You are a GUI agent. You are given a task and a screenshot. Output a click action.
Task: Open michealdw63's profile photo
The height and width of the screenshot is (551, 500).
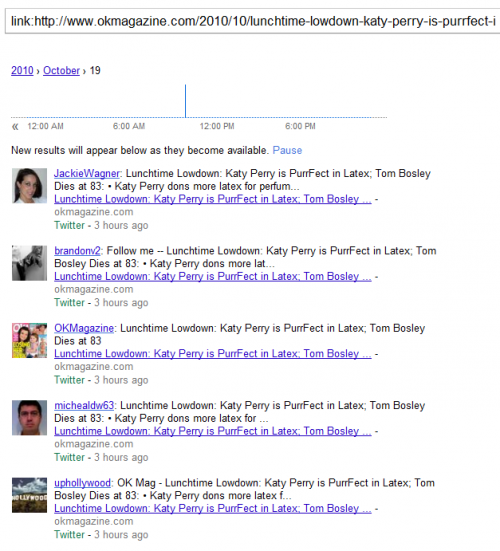point(30,417)
